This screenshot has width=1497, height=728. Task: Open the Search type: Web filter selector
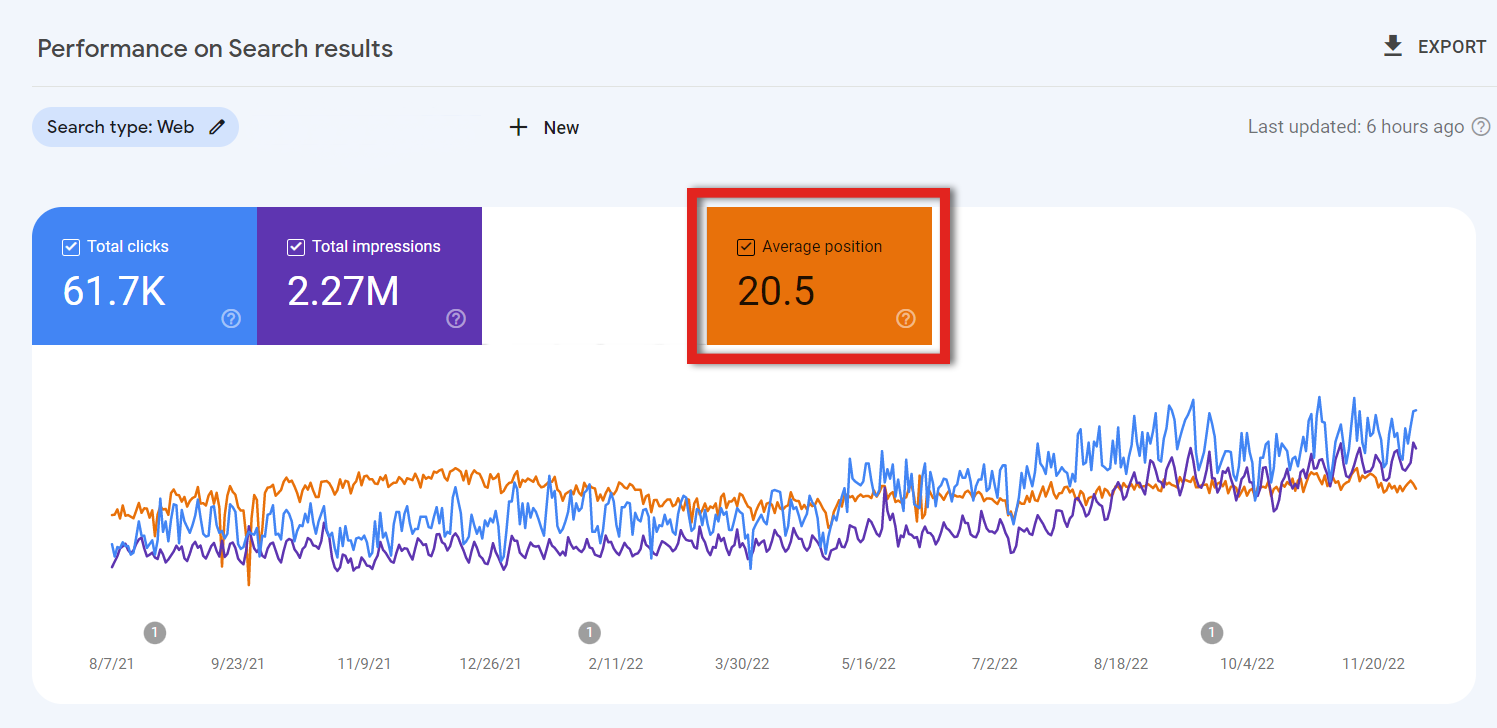tap(135, 127)
